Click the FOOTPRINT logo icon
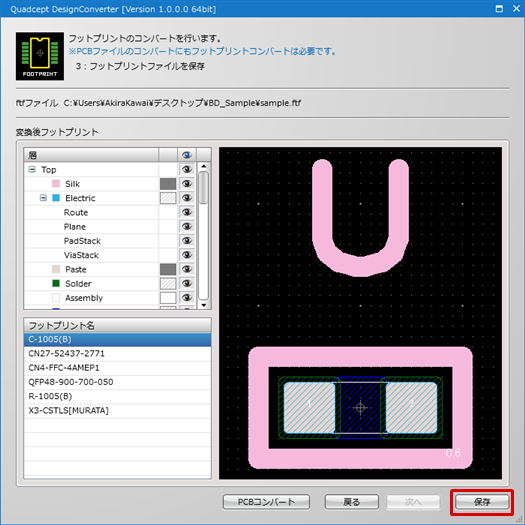Image resolution: width=525 pixels, height=525 pixels. (x=40, y=56)
